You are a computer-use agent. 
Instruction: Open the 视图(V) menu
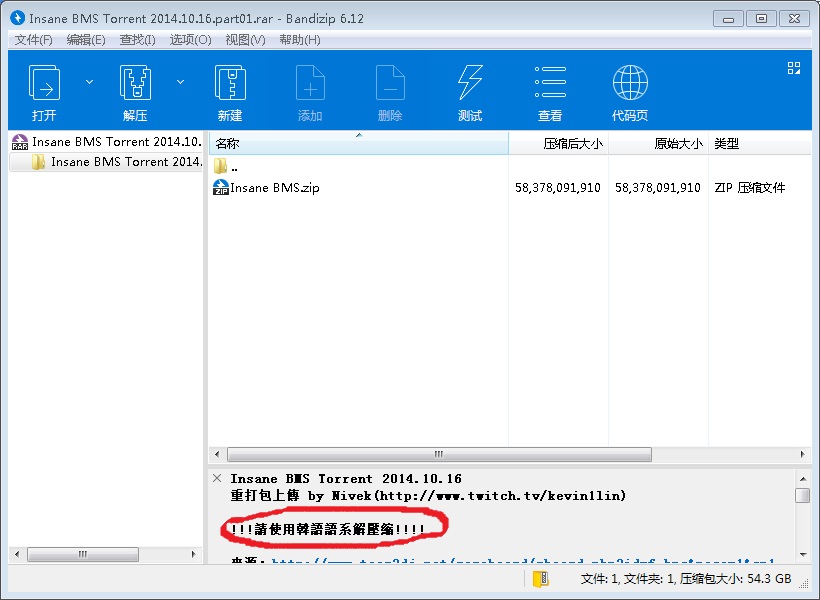pos(245,40)
